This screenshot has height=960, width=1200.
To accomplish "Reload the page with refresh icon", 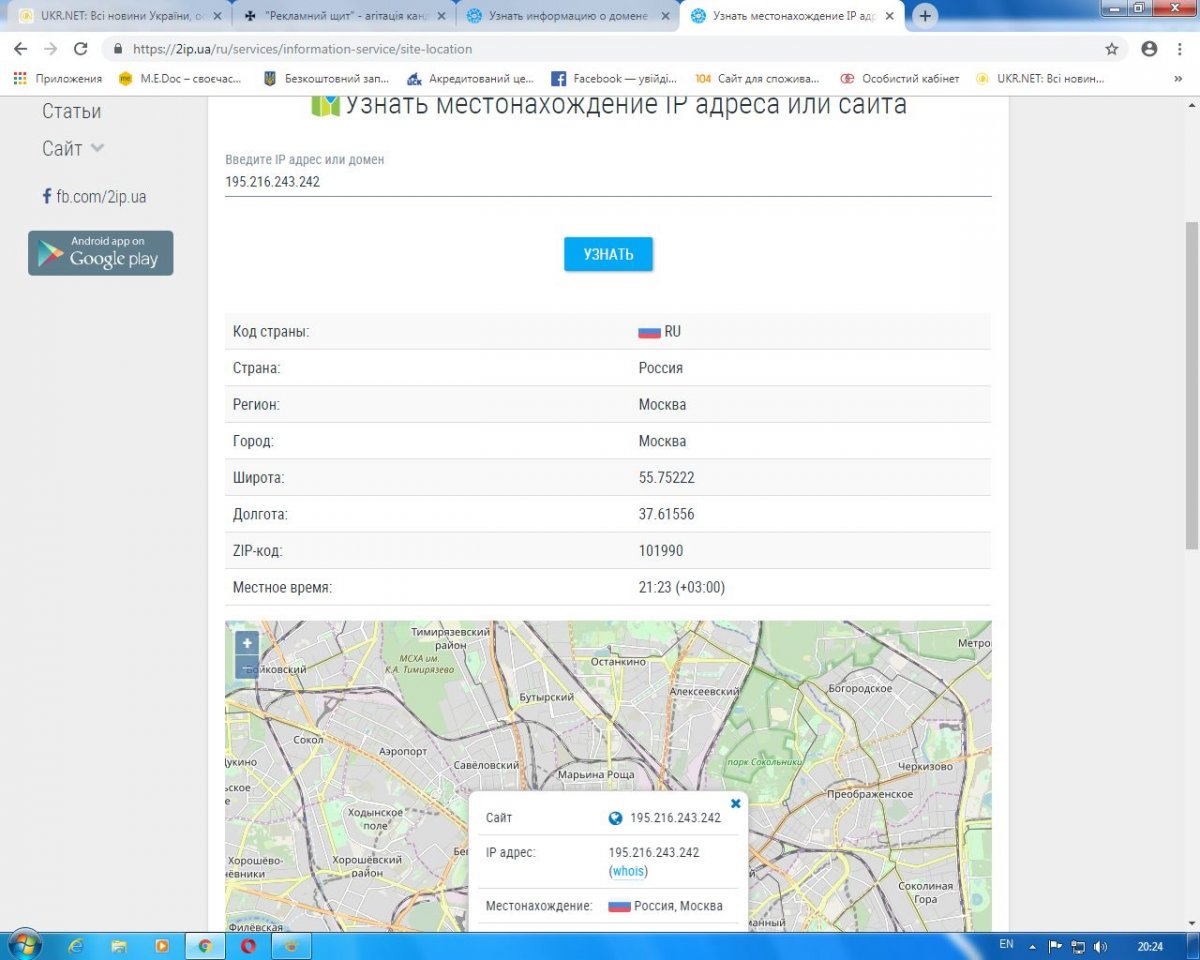I will click(x=81, y=49).
